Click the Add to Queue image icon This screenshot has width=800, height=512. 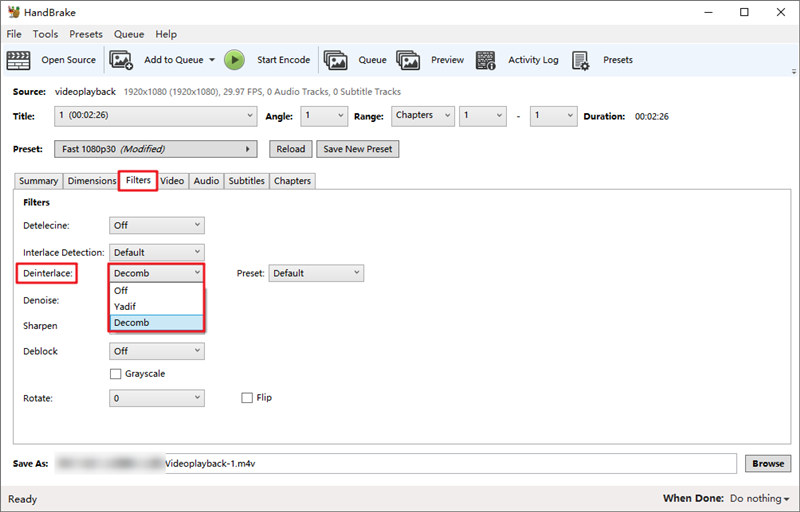(121, 60)
